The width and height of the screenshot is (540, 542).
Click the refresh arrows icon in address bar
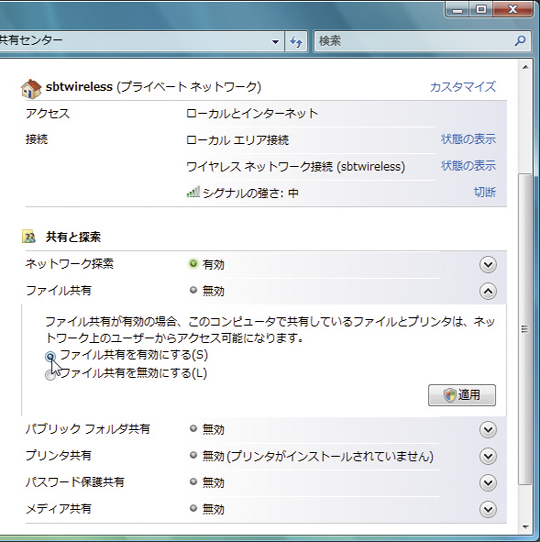click(296, 42)
